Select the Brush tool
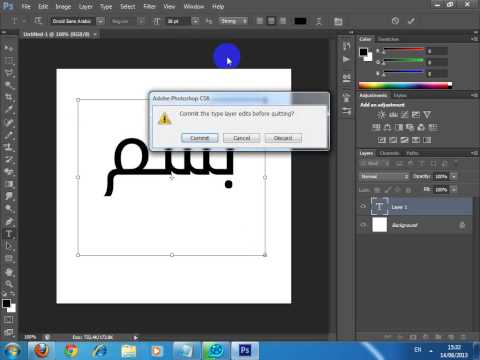Viewport: 480px width, 360px height. [9, 134]
